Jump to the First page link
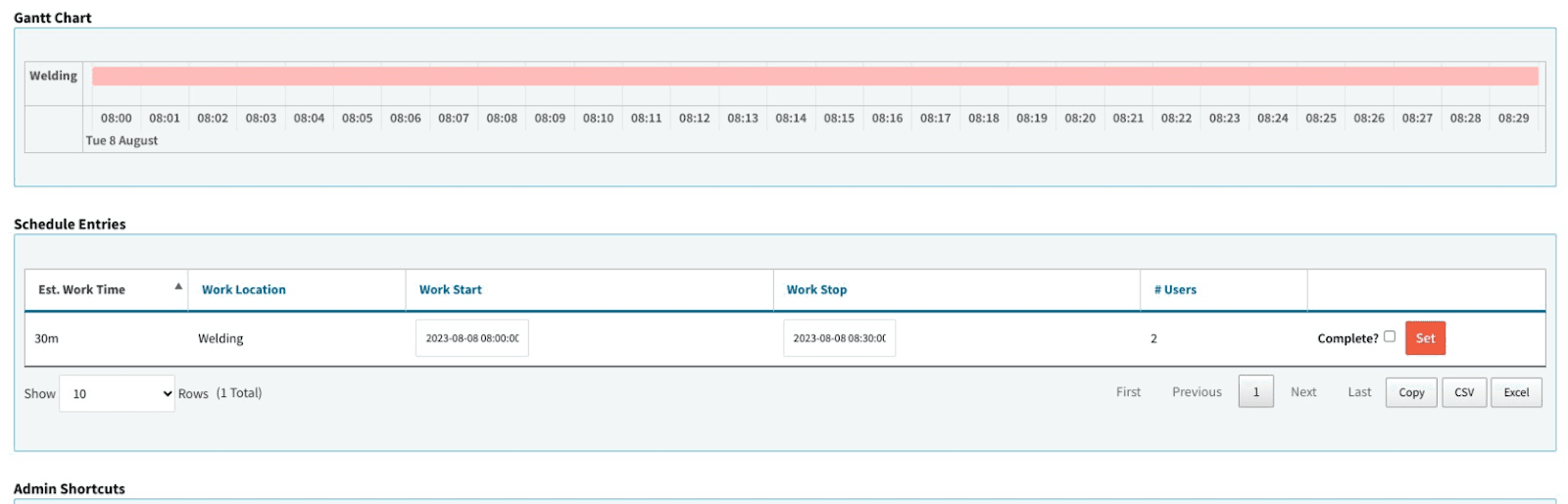 pyautogui.click(x=1128, y=392)
